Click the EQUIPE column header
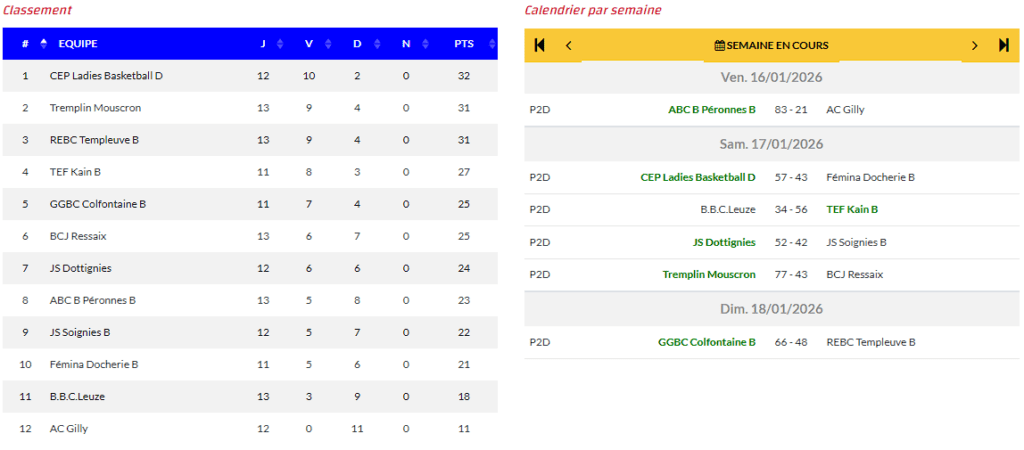This screenshot has height=450, width=1024. [78, 44]
